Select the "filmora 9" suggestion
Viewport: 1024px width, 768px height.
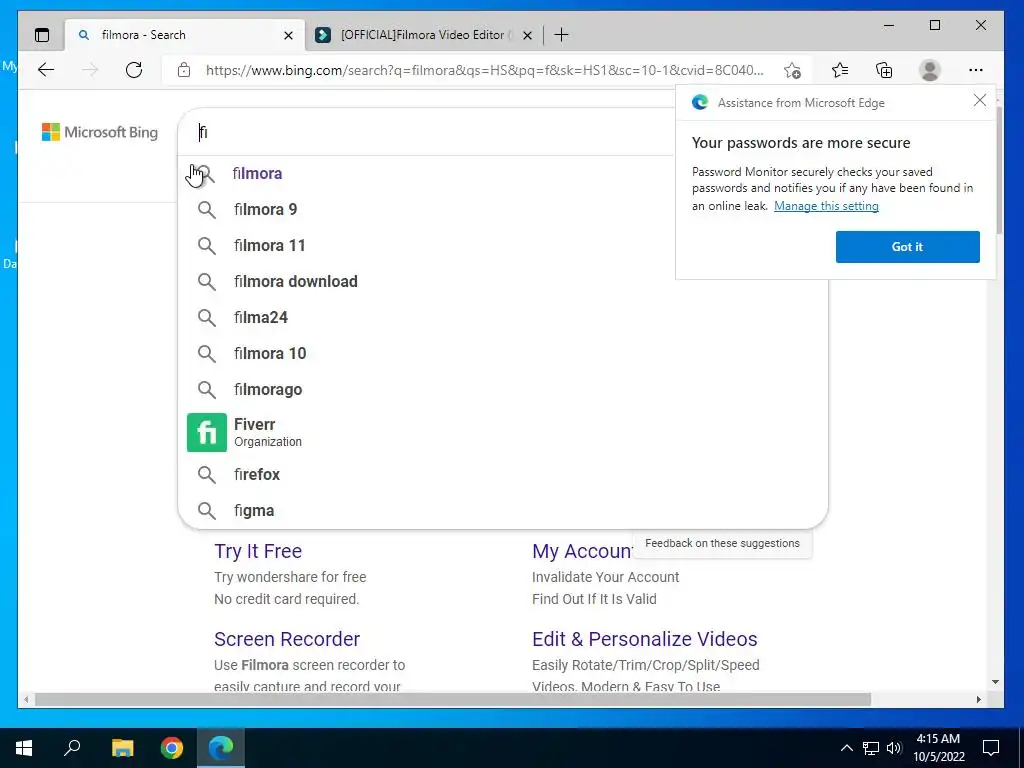tap(503, 210)
